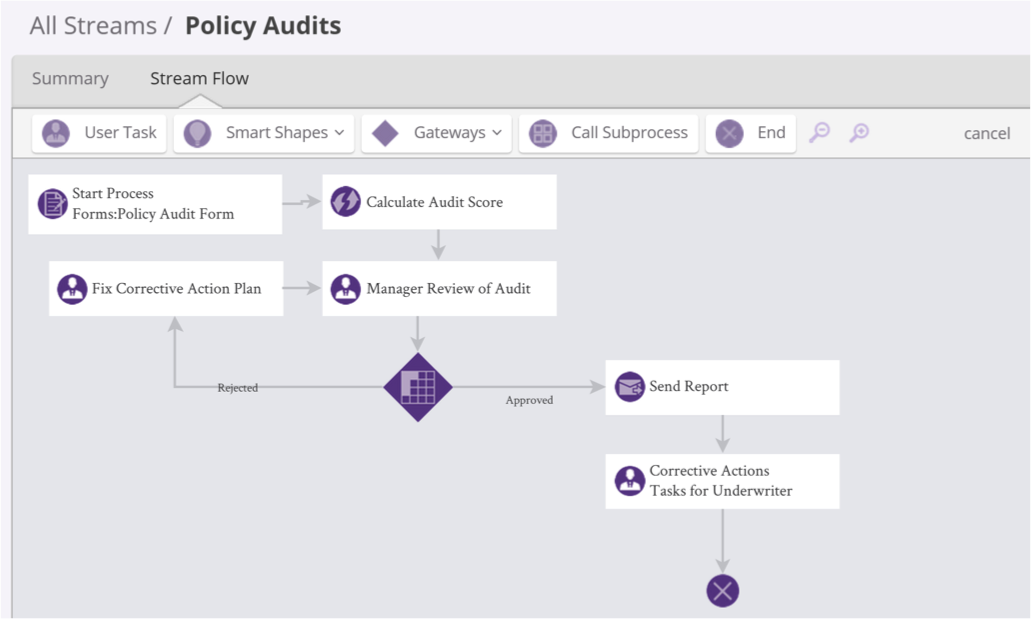The image size is (1031, 619).
Task: Click the Start Process form icon
Action: [52, 203]
